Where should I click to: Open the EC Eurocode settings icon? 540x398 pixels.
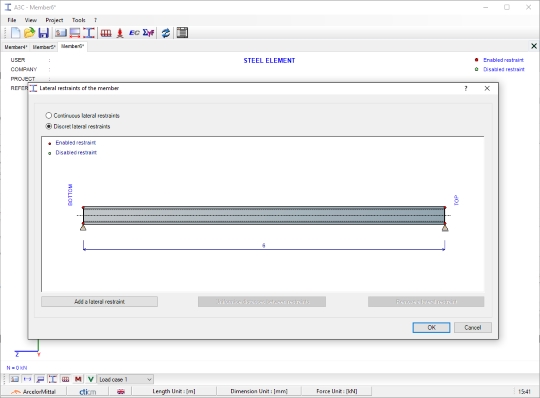[x=134, y=33]
